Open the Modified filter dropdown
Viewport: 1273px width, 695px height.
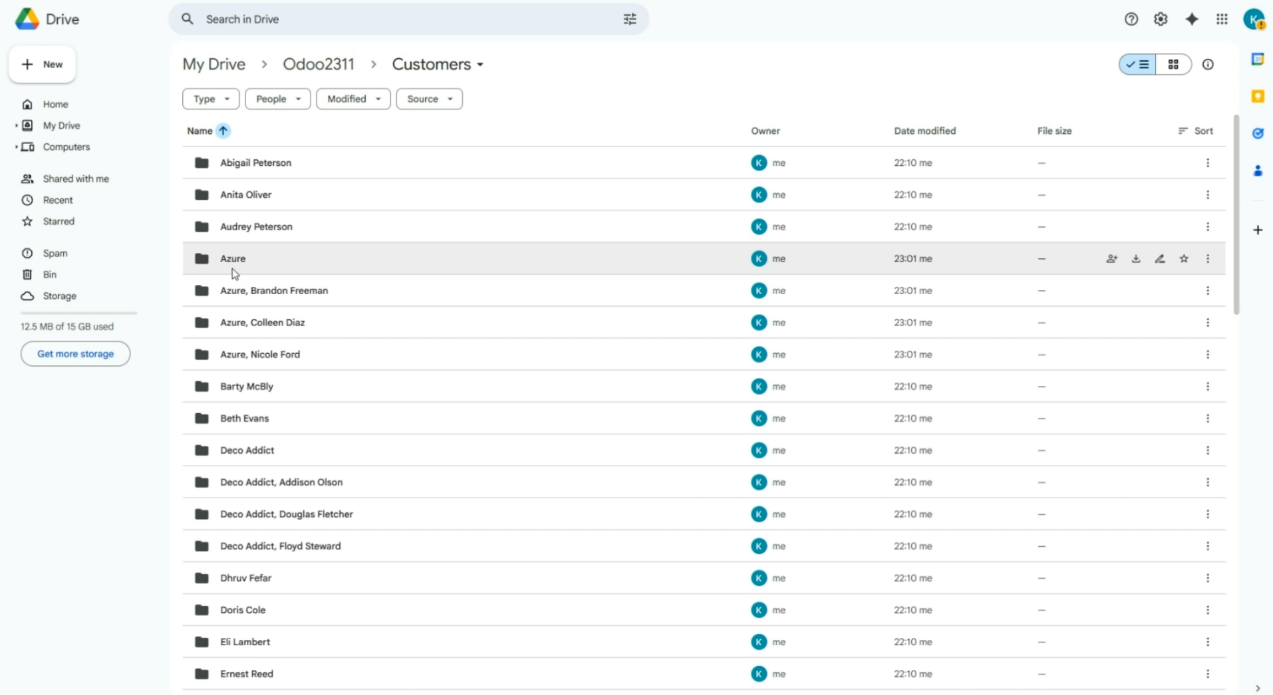353,99
